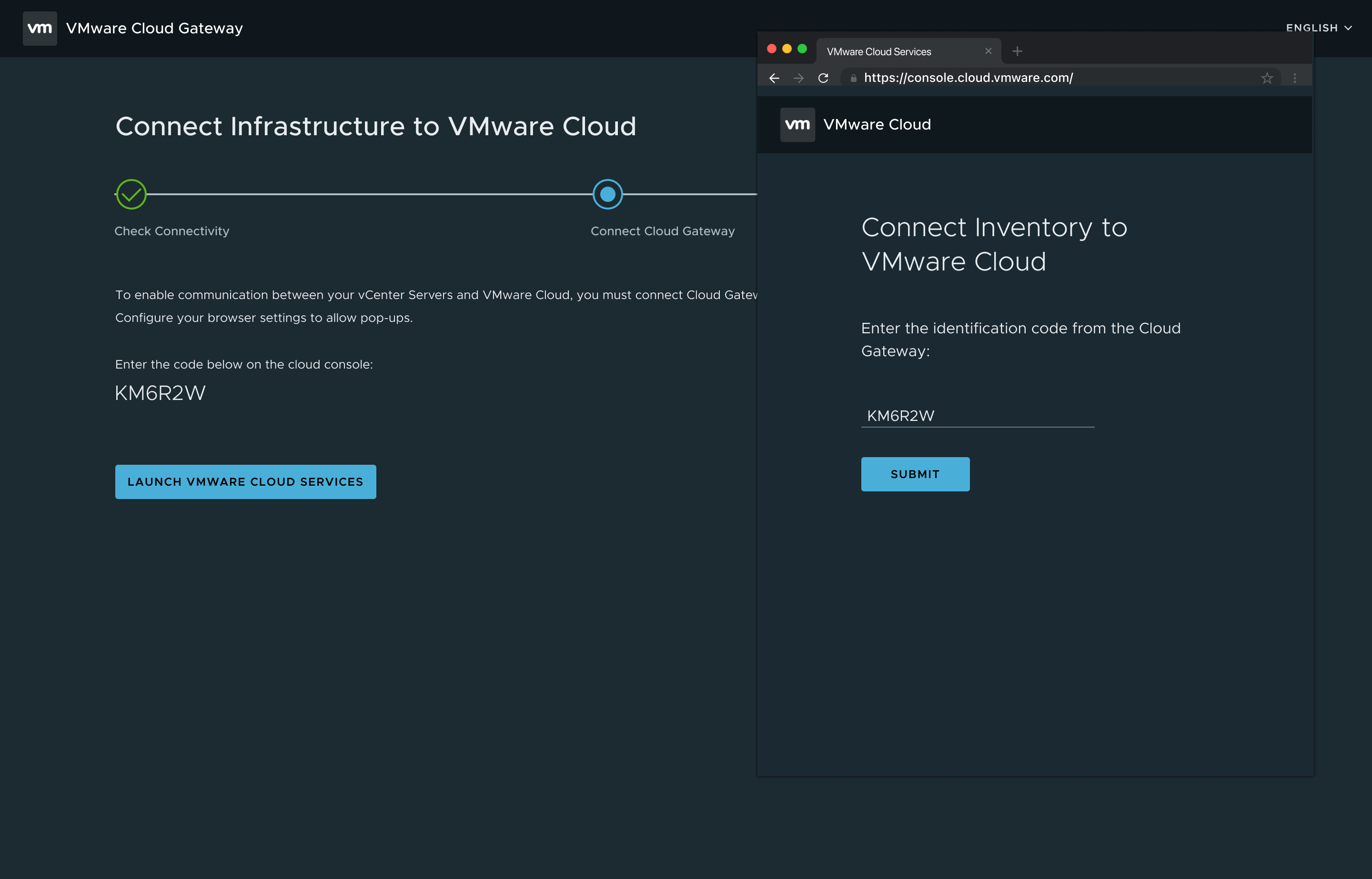Click the Connect Cloud Gateway step label
The image size is (1372, 879).
(663, 231)
